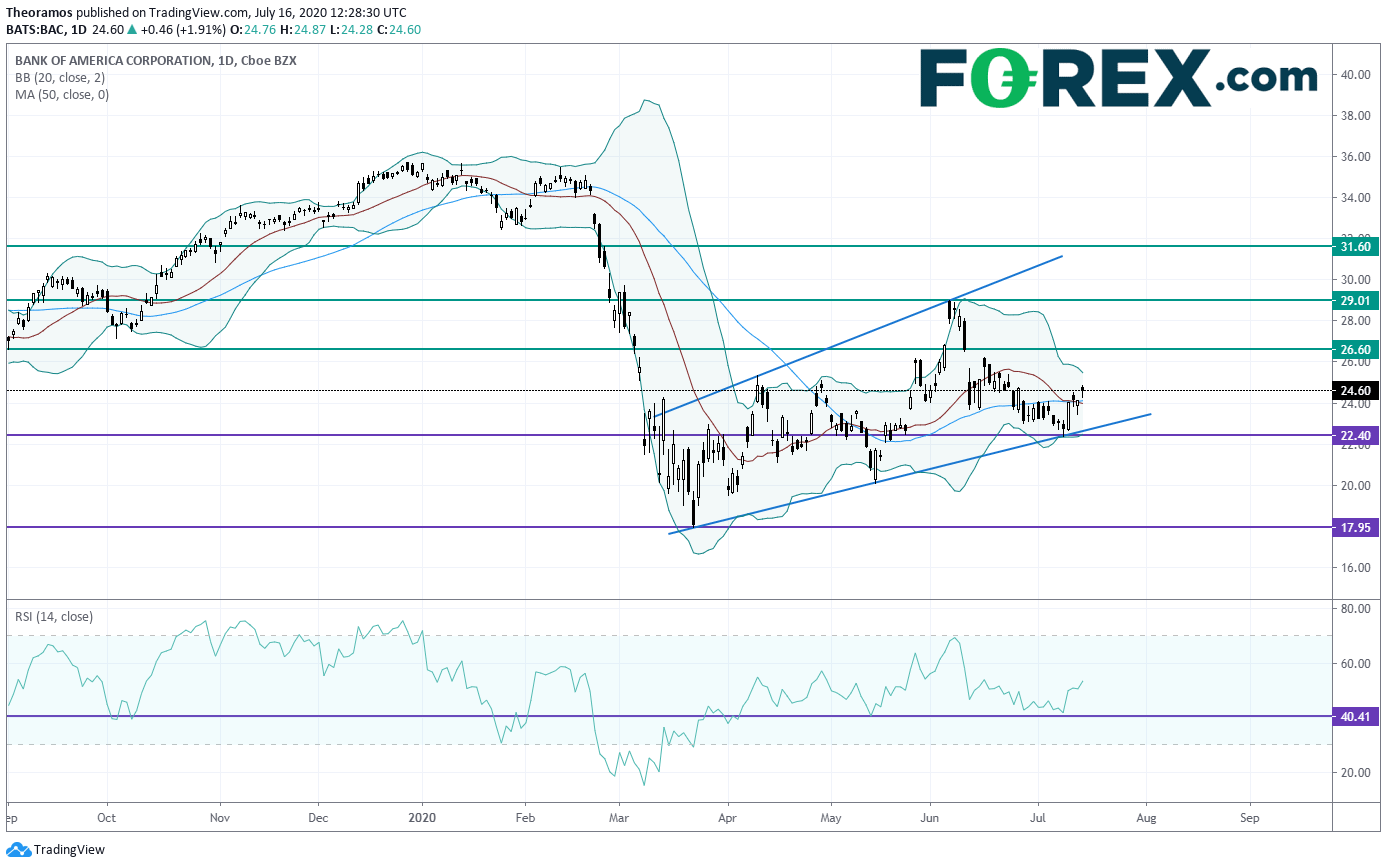
Task: Click the Jun label on the date axis
Action: [931, 816]
